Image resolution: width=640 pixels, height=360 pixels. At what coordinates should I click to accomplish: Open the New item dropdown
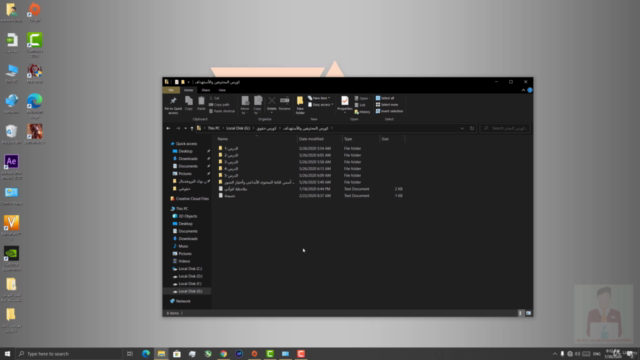(x=319, y=98)
